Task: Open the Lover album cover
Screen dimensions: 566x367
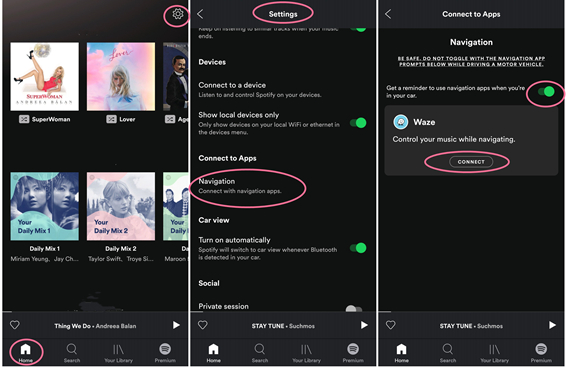Action: pos(121,77)
